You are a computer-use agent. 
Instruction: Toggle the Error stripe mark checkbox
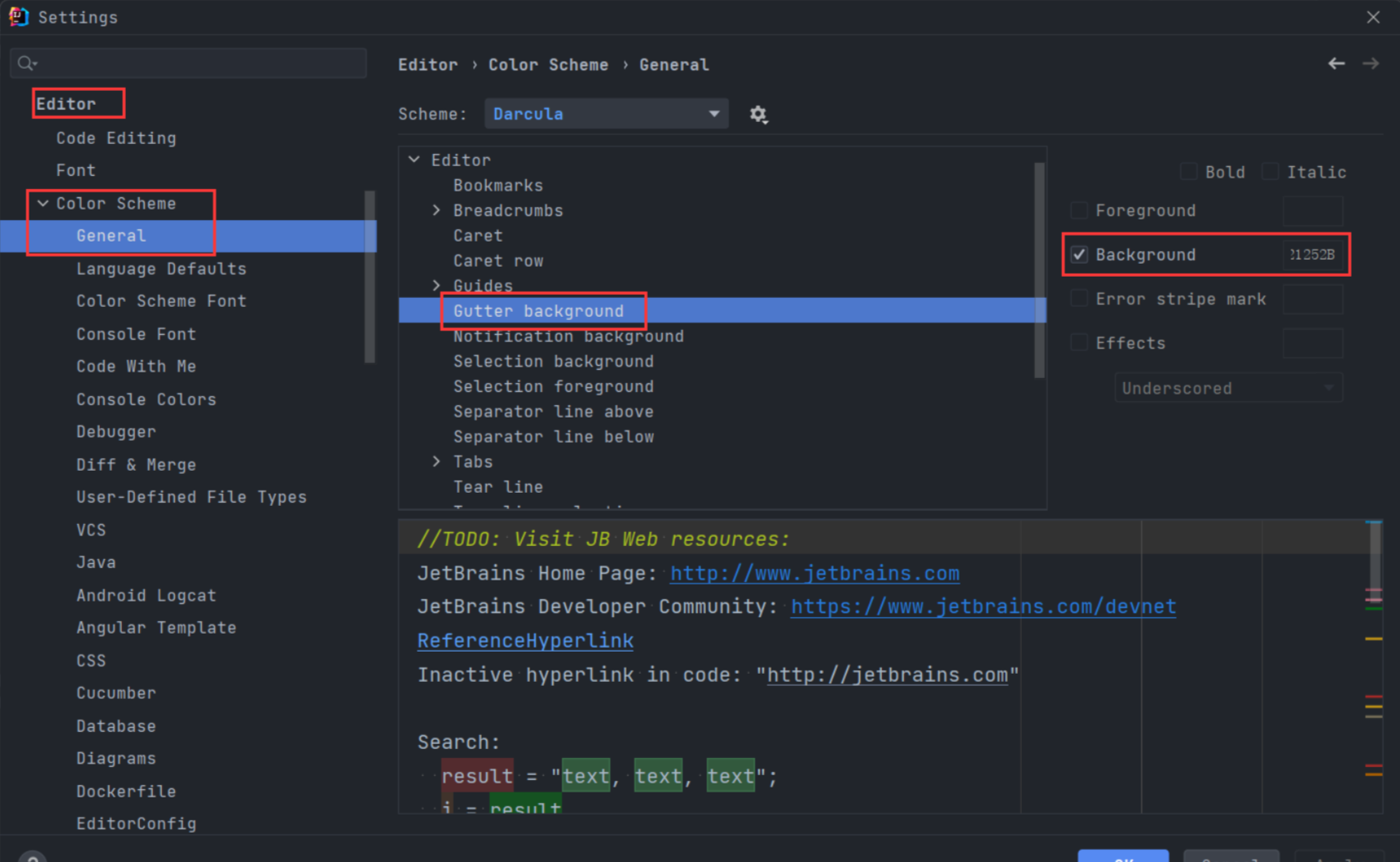coord(1079,299)
